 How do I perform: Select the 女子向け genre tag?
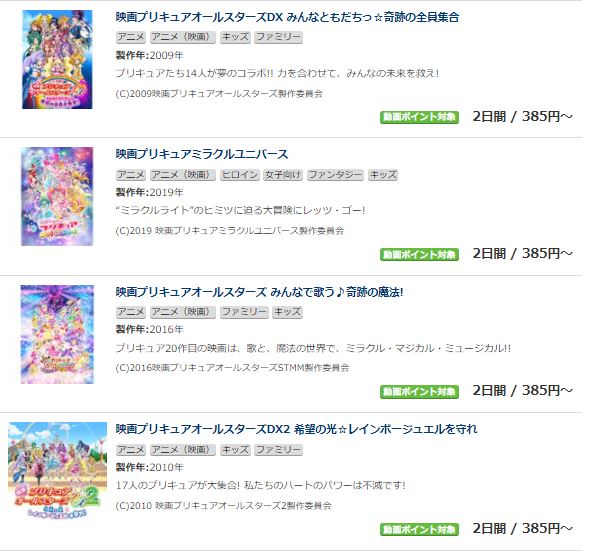pos(283,175)
